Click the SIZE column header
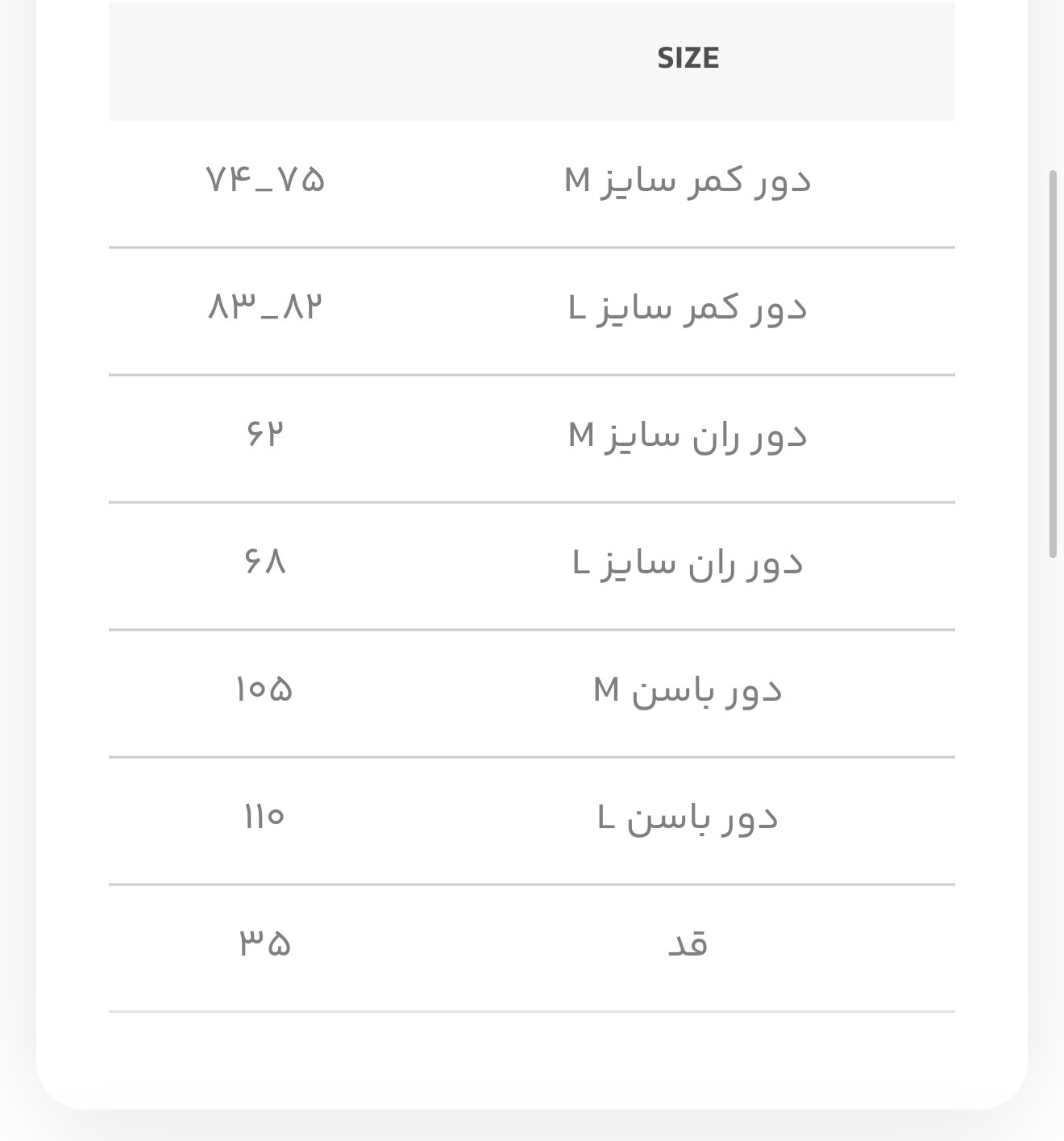 (688, 58)
